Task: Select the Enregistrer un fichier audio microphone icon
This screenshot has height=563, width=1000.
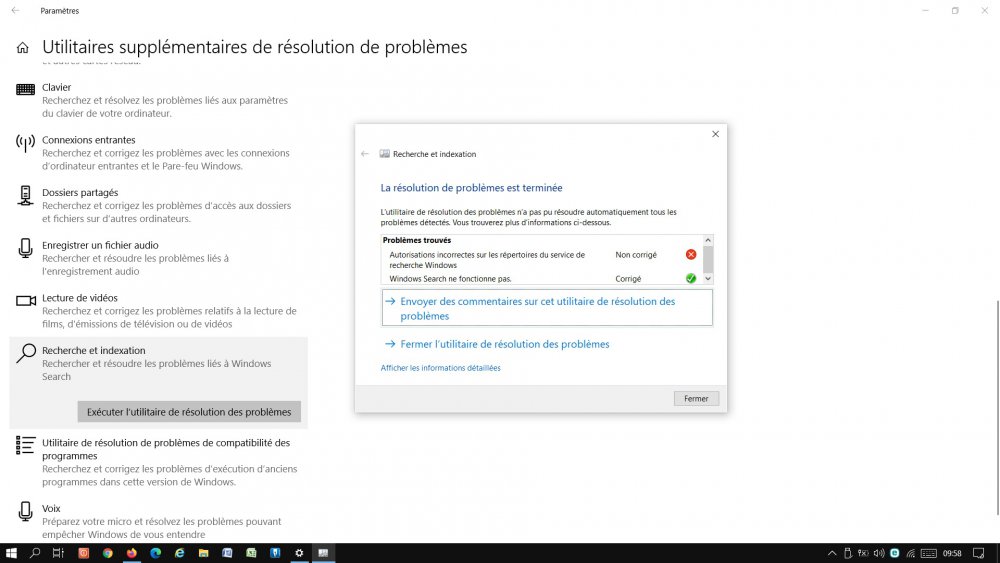Action: (26, 248)
